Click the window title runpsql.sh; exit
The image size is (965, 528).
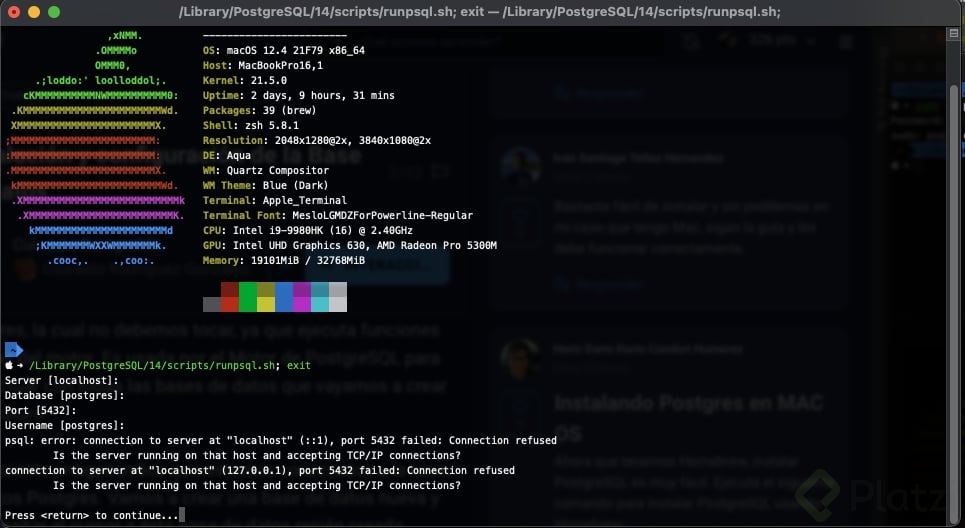coord(479,12)
